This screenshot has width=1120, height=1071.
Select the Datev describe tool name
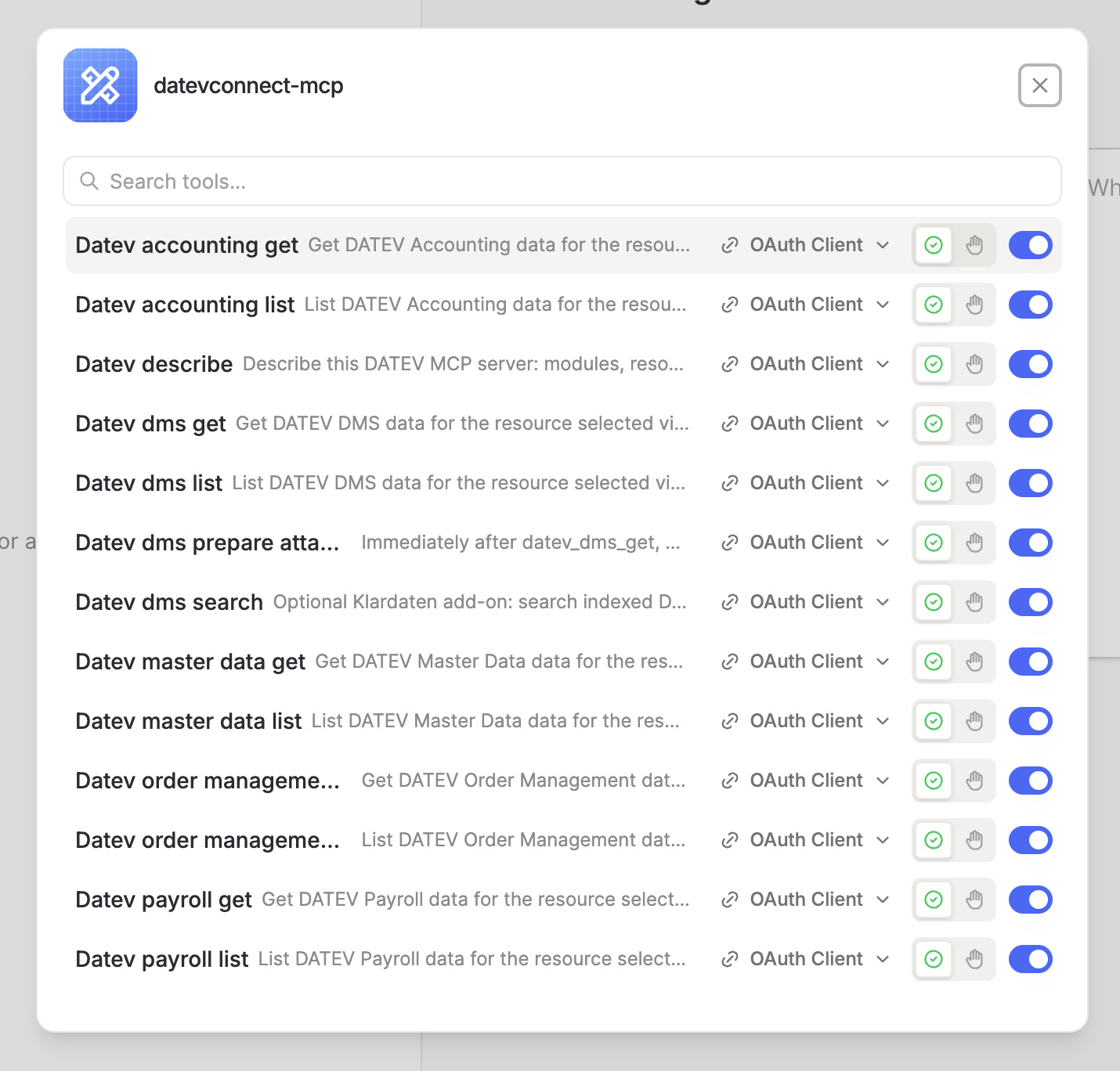[154, 364]
